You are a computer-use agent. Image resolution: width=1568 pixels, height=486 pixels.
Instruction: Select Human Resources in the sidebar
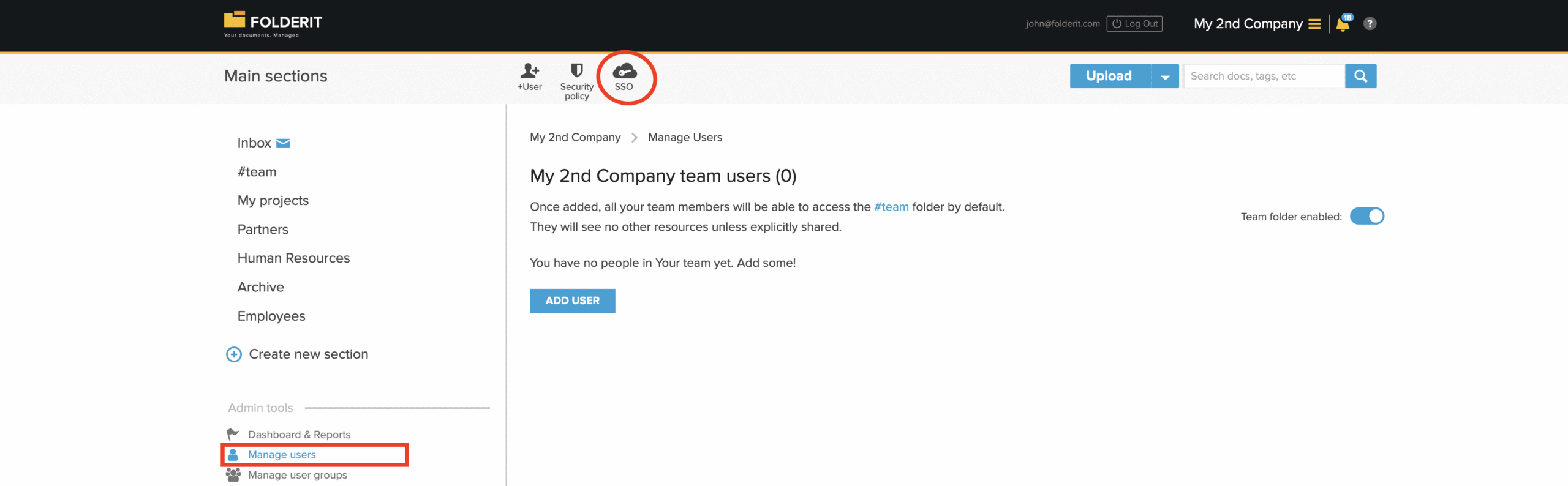(x=293, y=258)
